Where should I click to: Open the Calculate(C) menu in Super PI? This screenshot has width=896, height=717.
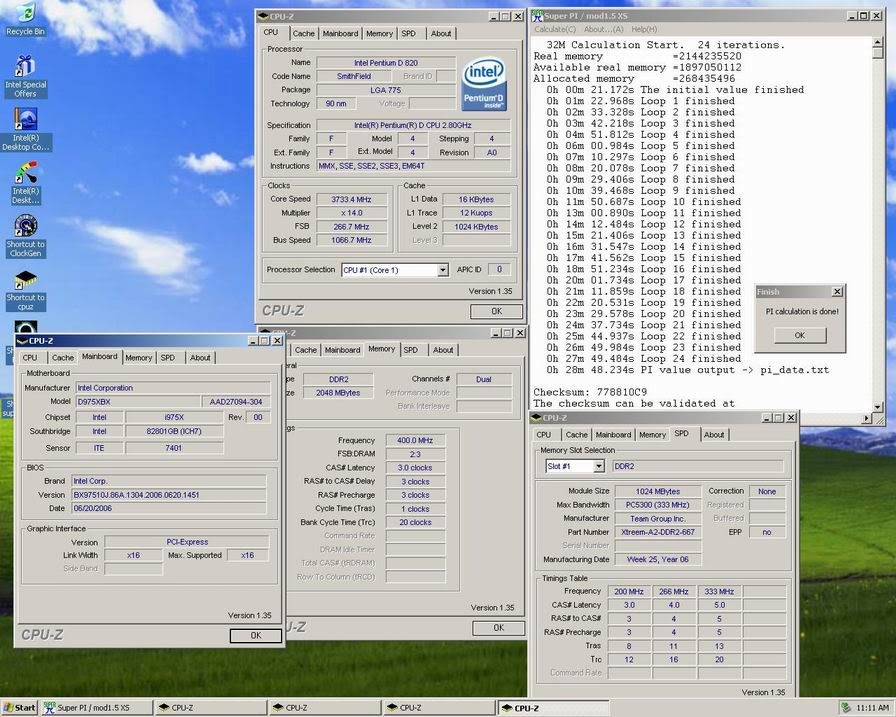click(x=554, y=30)
